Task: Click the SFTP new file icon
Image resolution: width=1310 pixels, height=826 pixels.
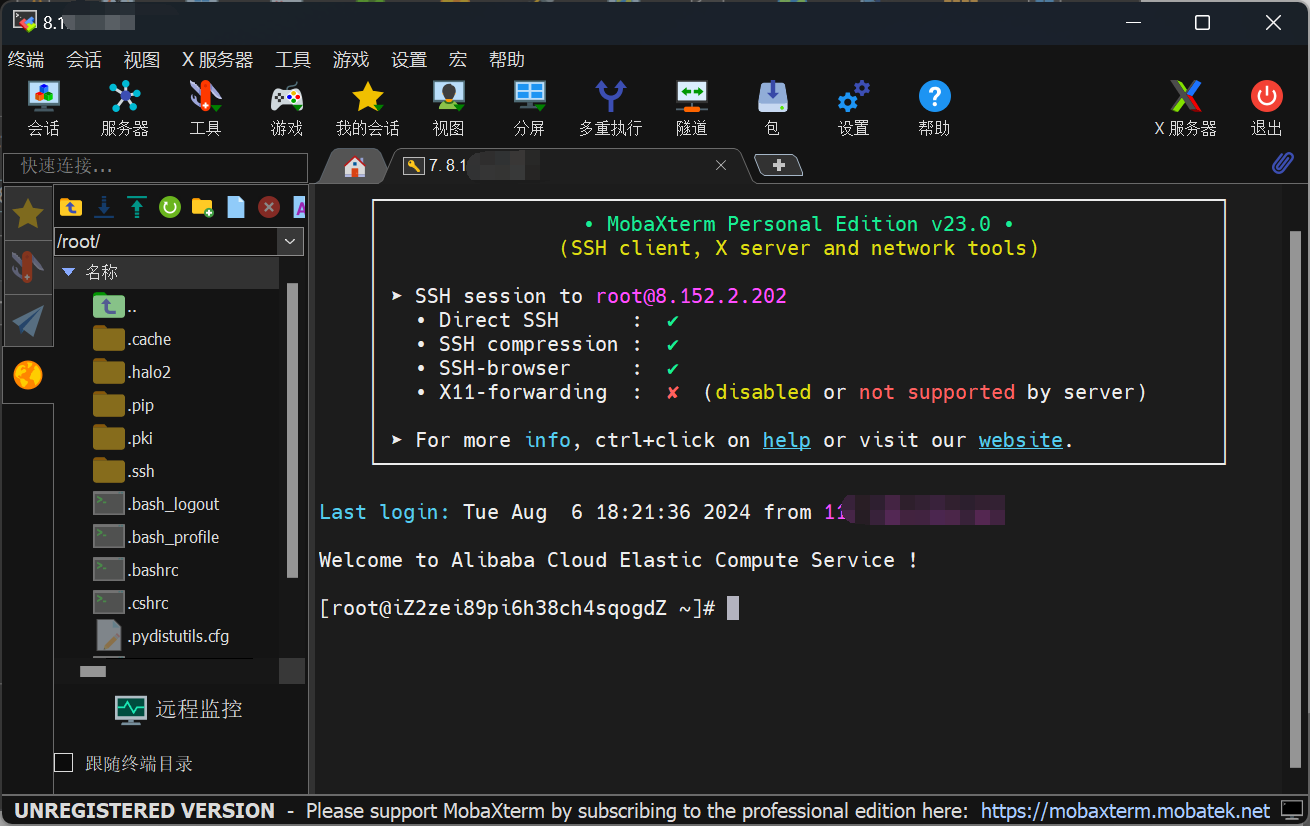Action: pos(236,207)
